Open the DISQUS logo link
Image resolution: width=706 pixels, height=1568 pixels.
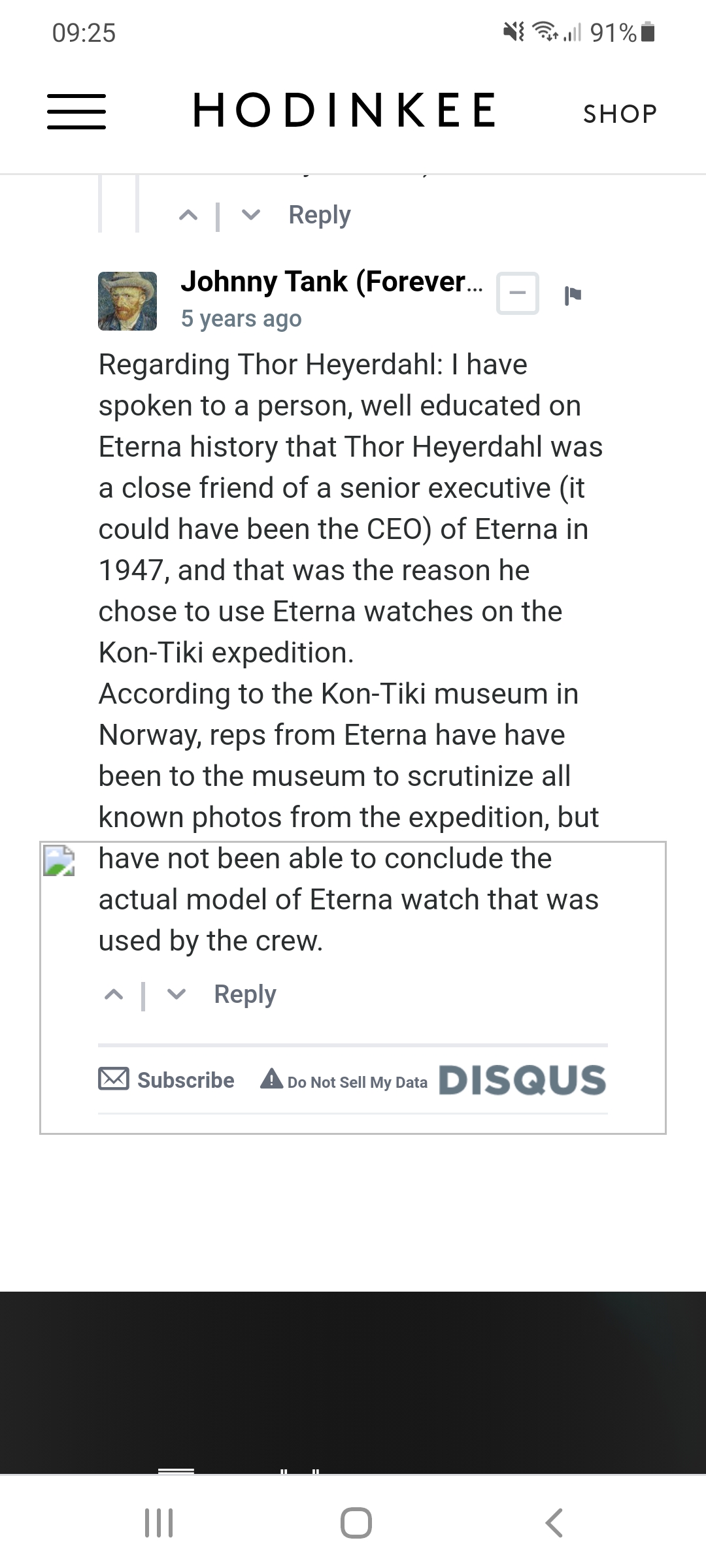point(522,1080)
